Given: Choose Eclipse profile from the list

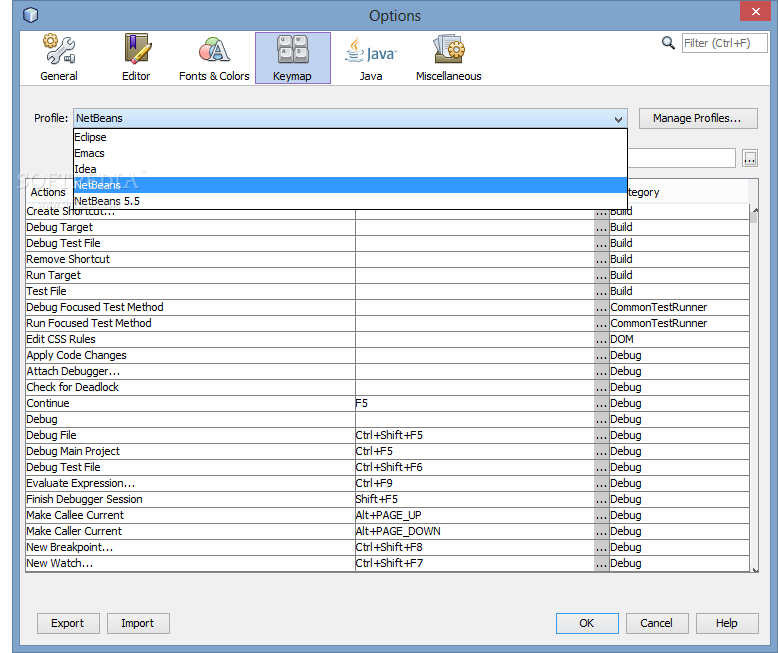Looking at the screenshot, I should pyautogui.click(x=350, y=137).
